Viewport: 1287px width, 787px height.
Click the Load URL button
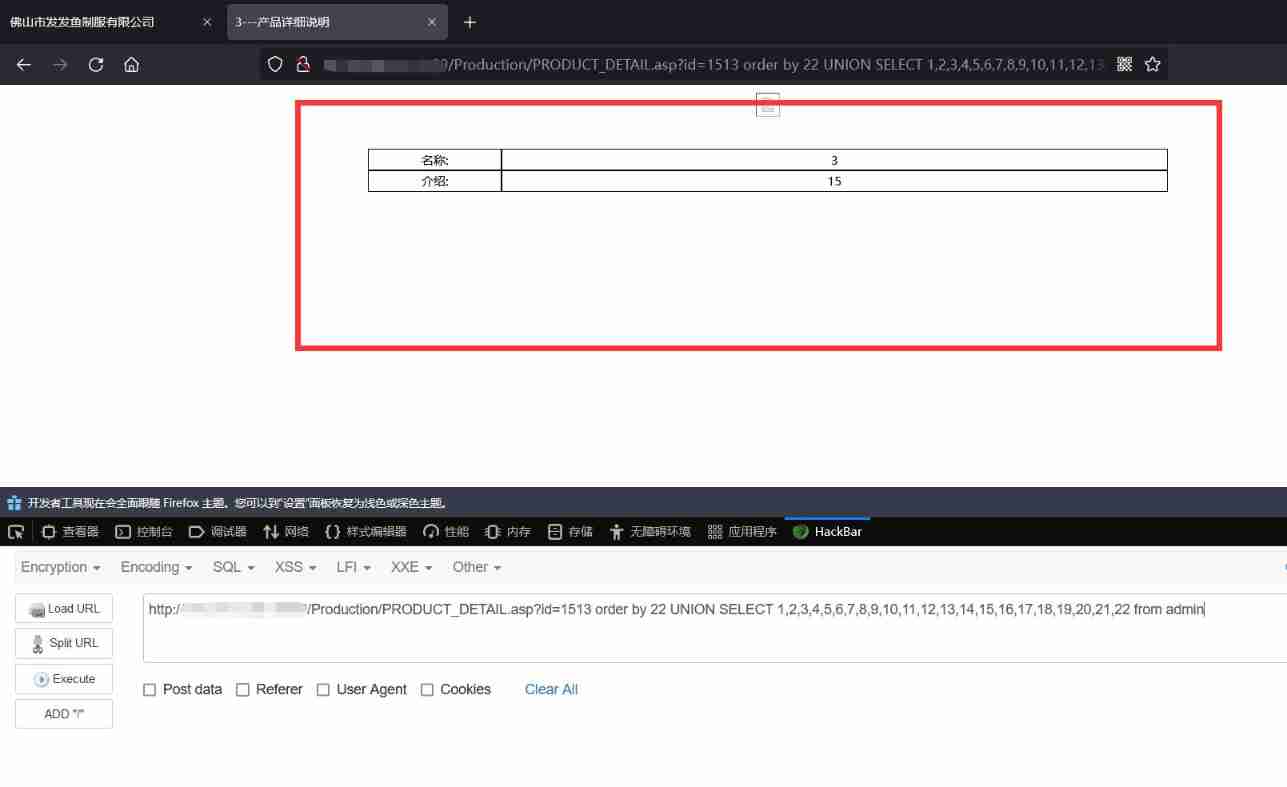[x=64, y=609]
